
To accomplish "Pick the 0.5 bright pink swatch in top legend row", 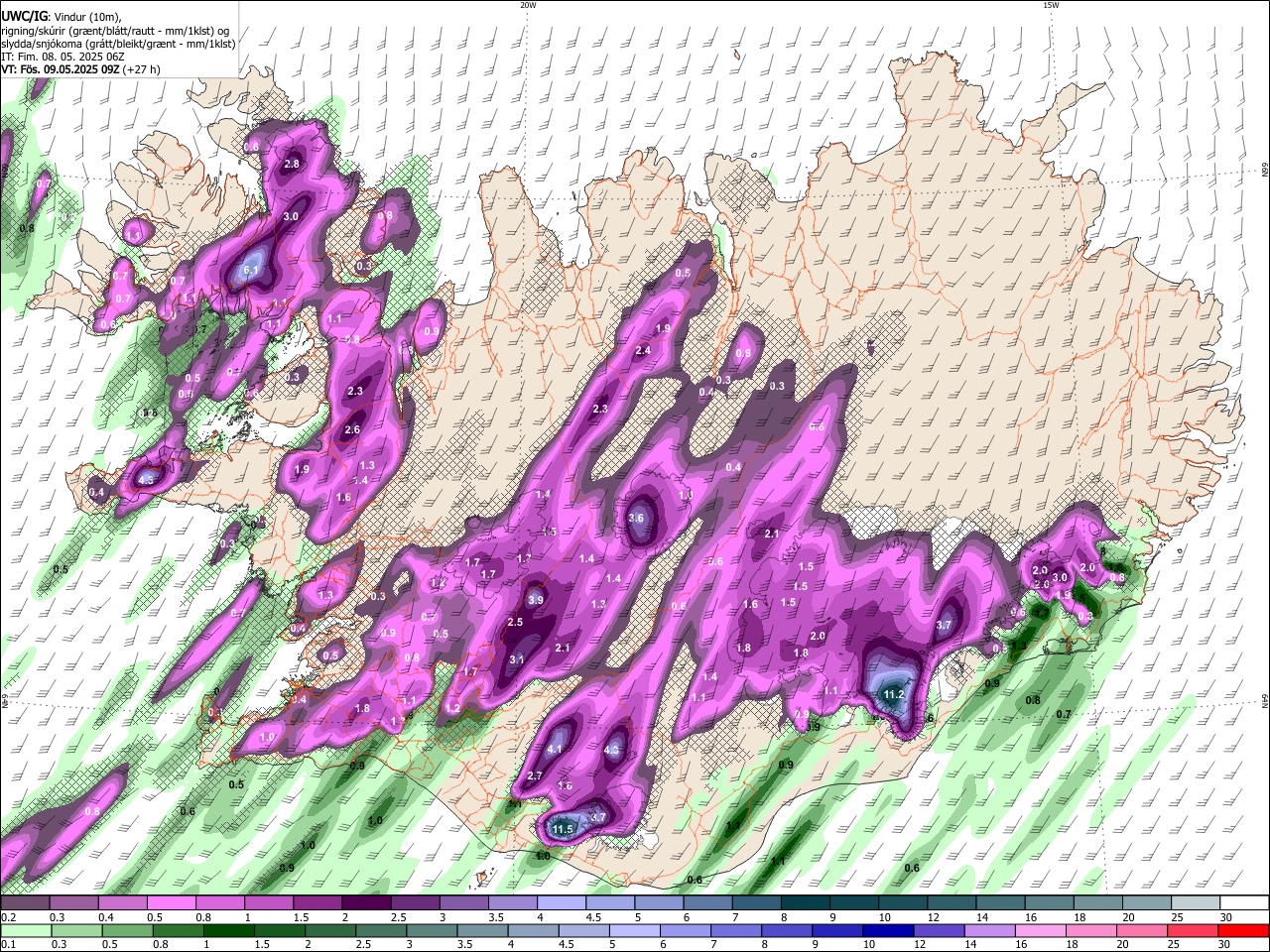I will pyautogui.click(x=171, y=903).
